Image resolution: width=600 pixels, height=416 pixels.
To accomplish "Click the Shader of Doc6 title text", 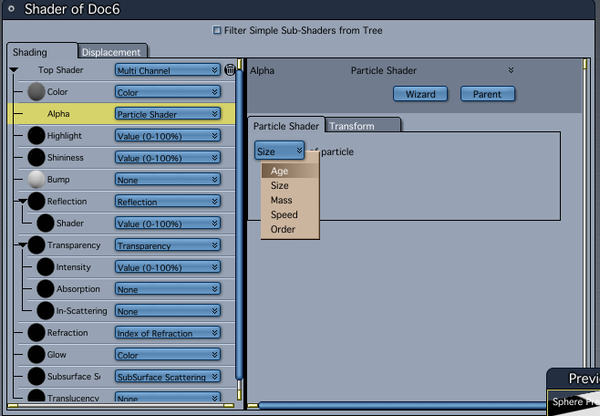I will [x=72, y=9].
